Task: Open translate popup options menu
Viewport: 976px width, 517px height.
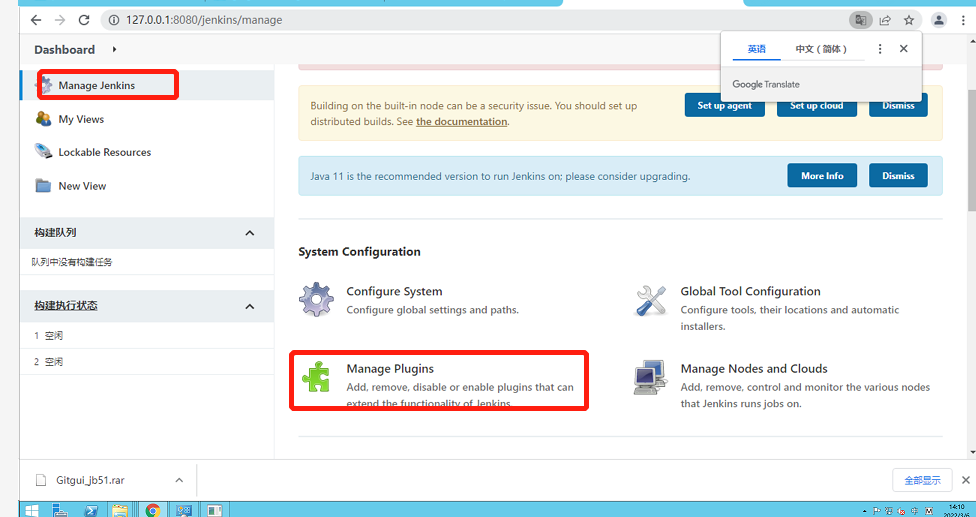Action: point(880,49)
